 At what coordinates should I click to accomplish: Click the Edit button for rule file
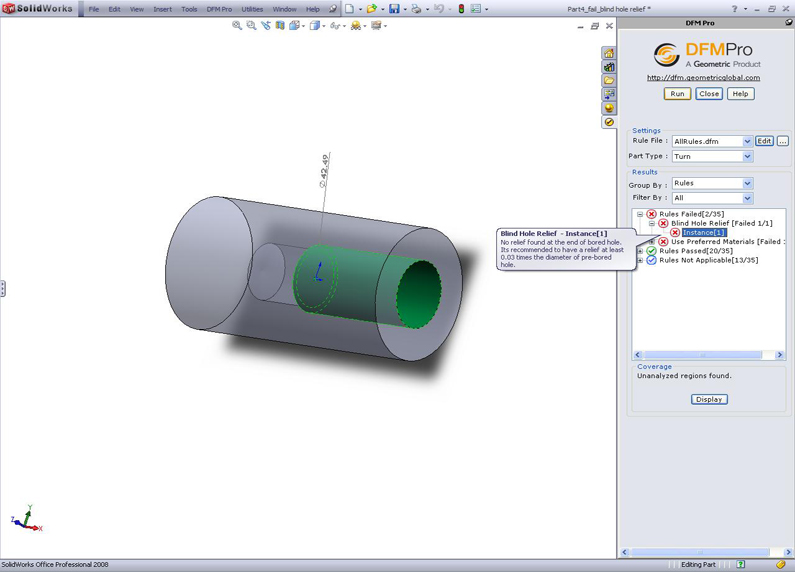(x=765, y=141)
